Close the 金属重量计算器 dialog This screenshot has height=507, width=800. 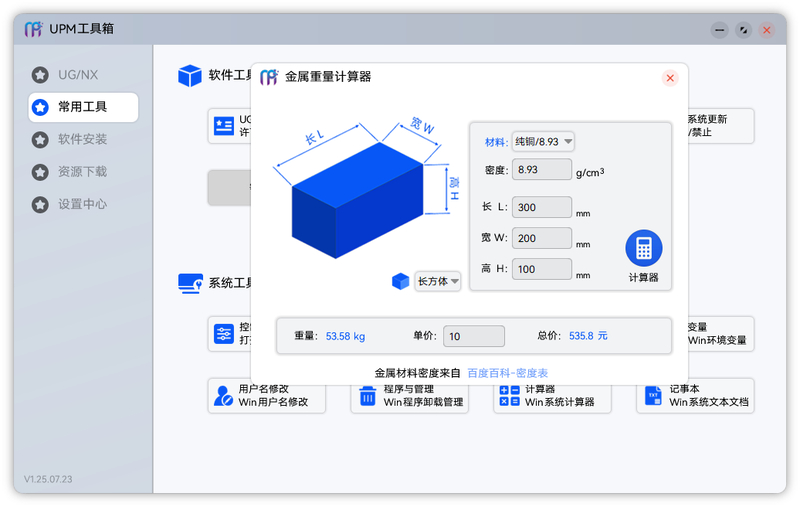coord(670,78)
